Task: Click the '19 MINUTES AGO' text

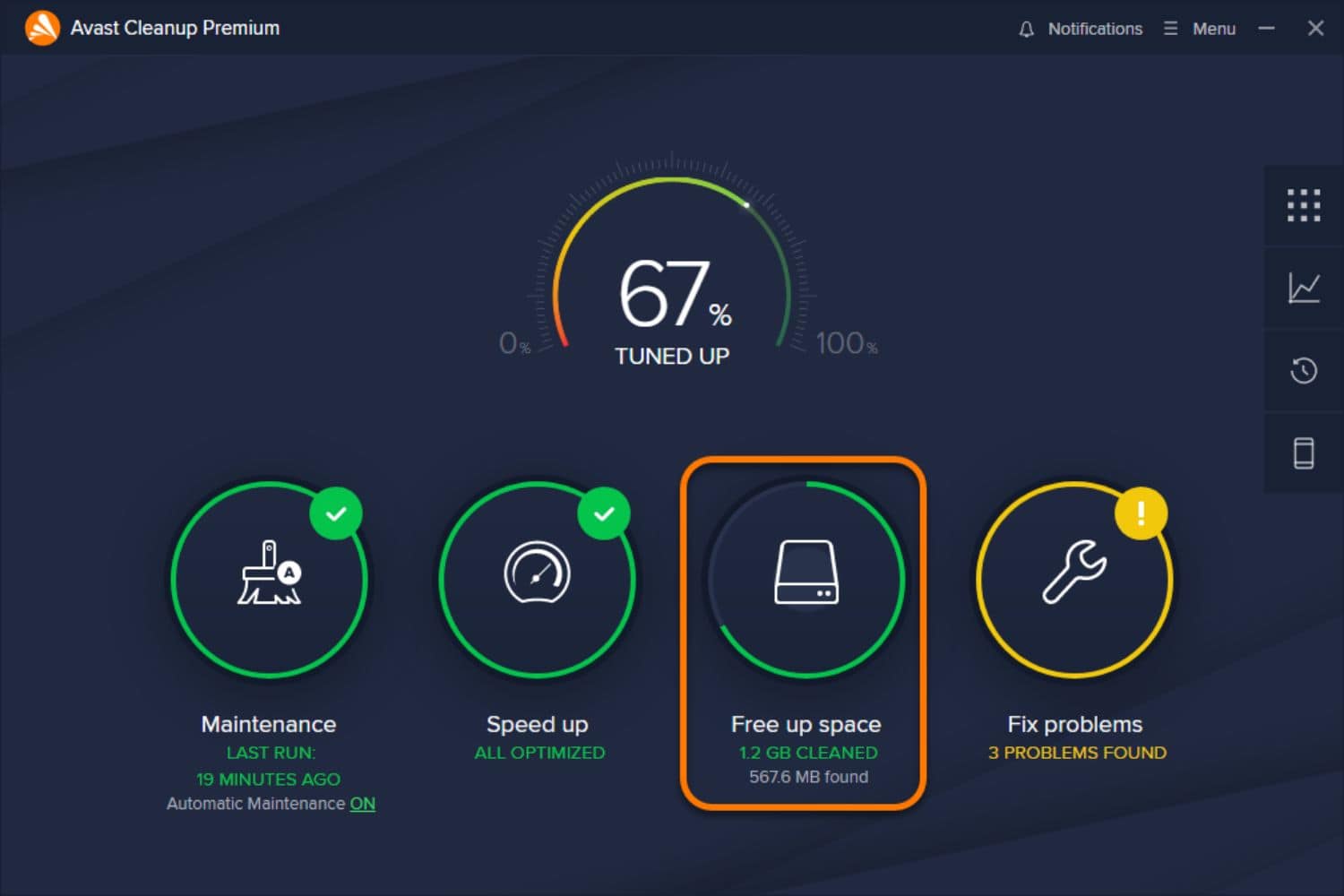Action: tap(269, 780)
